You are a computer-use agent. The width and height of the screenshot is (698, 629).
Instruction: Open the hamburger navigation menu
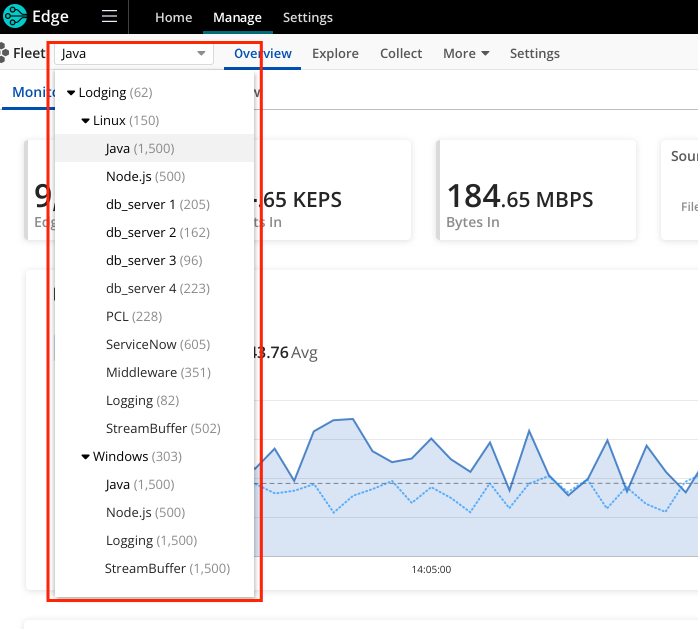(109, 17)
